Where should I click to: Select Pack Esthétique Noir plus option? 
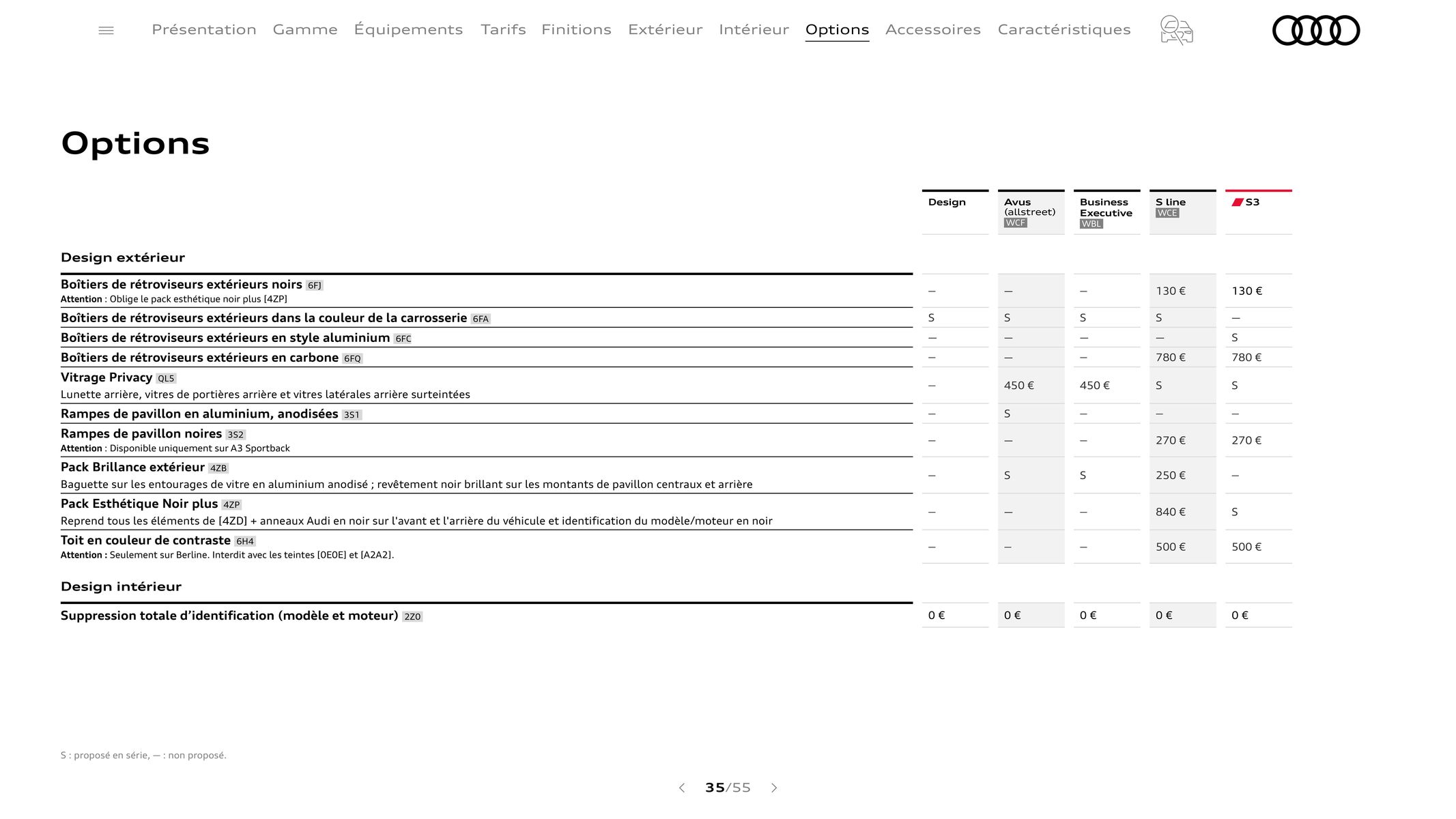487,512
